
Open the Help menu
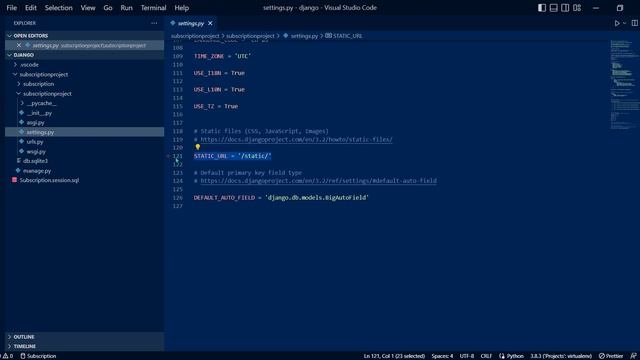[182, 8]
